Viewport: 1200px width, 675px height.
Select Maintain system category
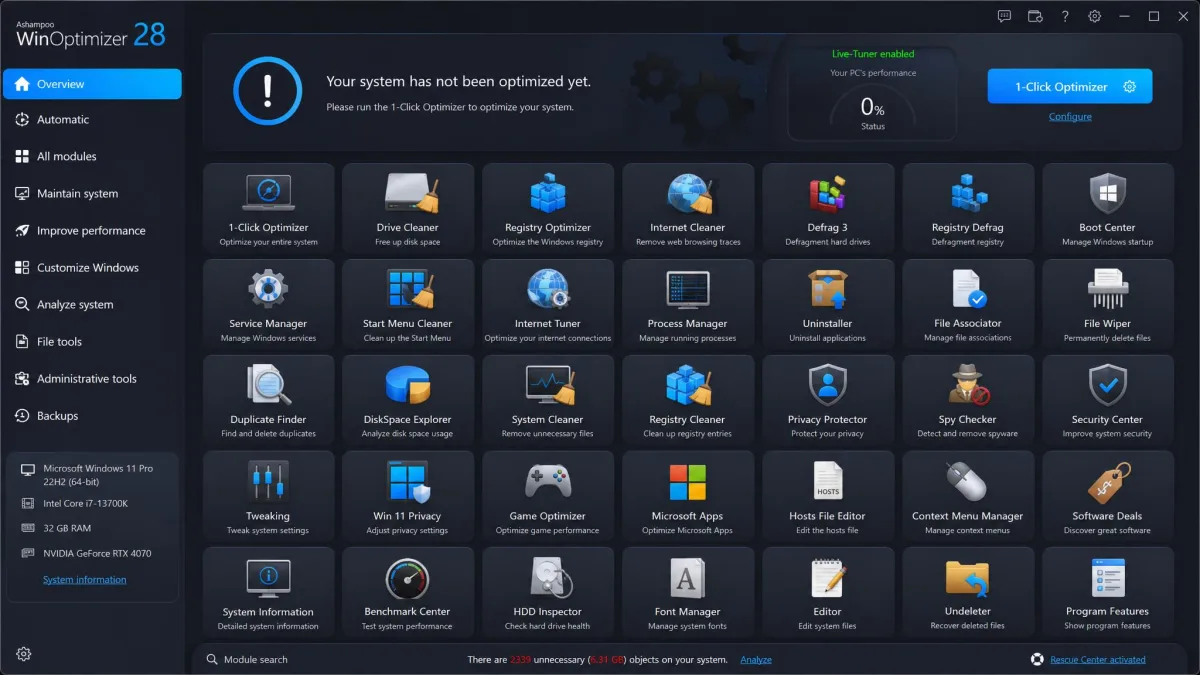(x=92, y=194)
